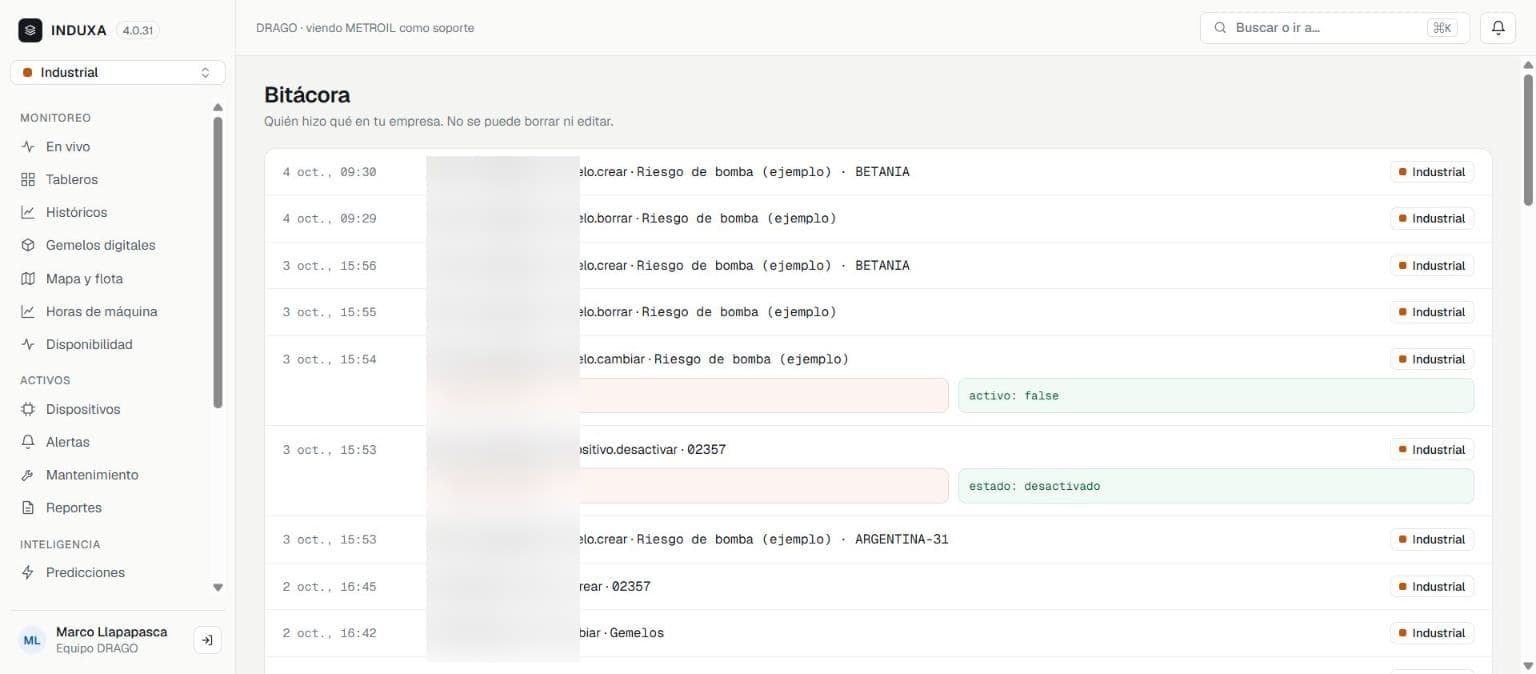Click the sidebar scrollbar thumb

pos(218,263)
